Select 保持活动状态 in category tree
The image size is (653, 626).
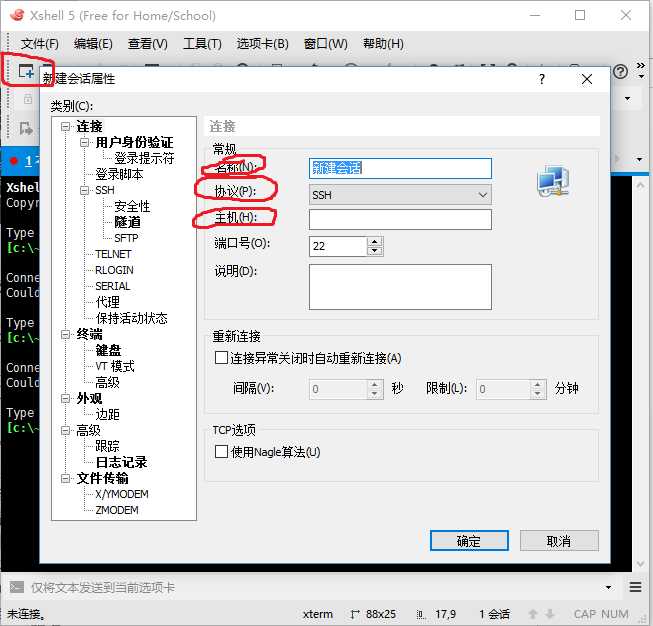pyautogui.click(x=131, y=318)
